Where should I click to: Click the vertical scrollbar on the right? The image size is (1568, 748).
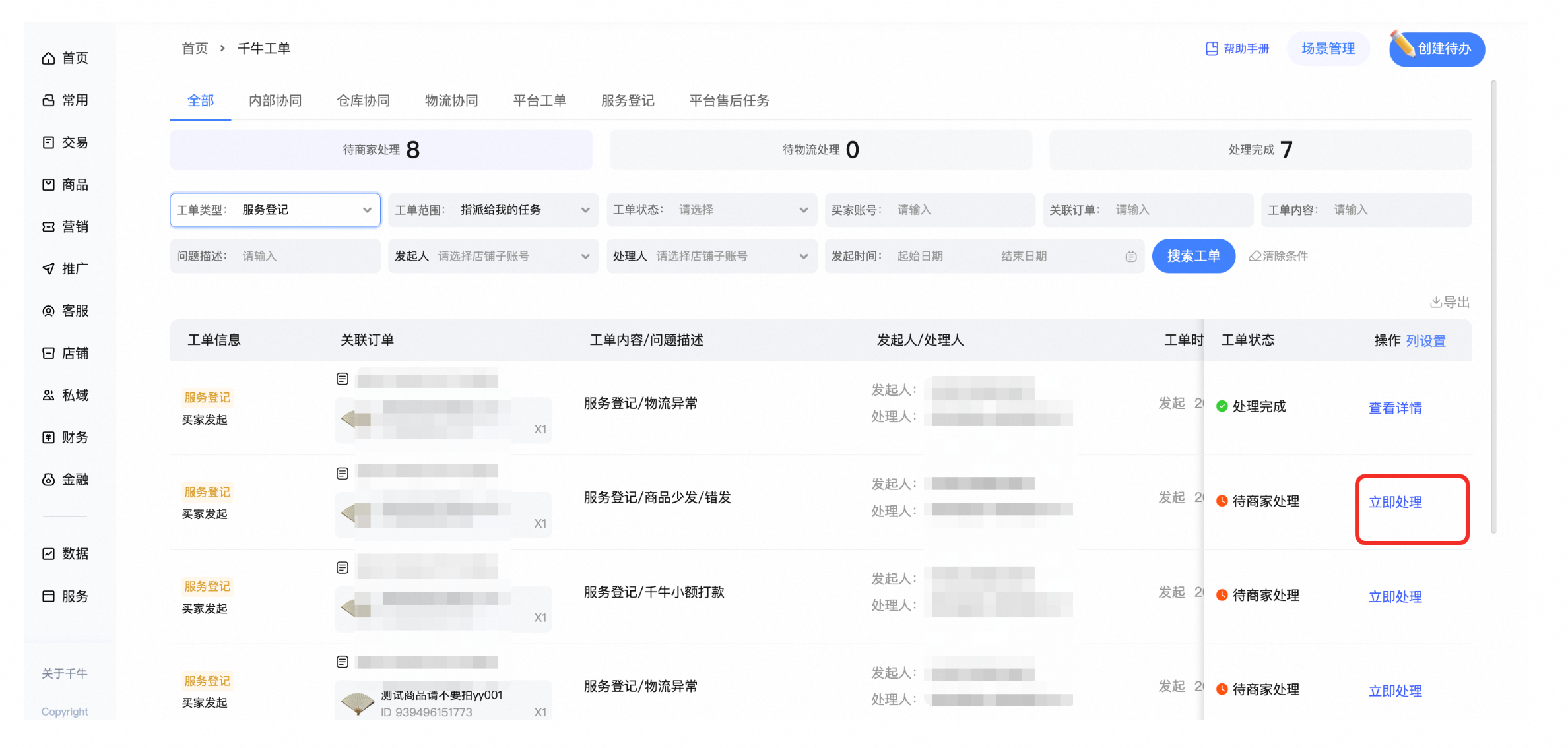click(1493, 307)
